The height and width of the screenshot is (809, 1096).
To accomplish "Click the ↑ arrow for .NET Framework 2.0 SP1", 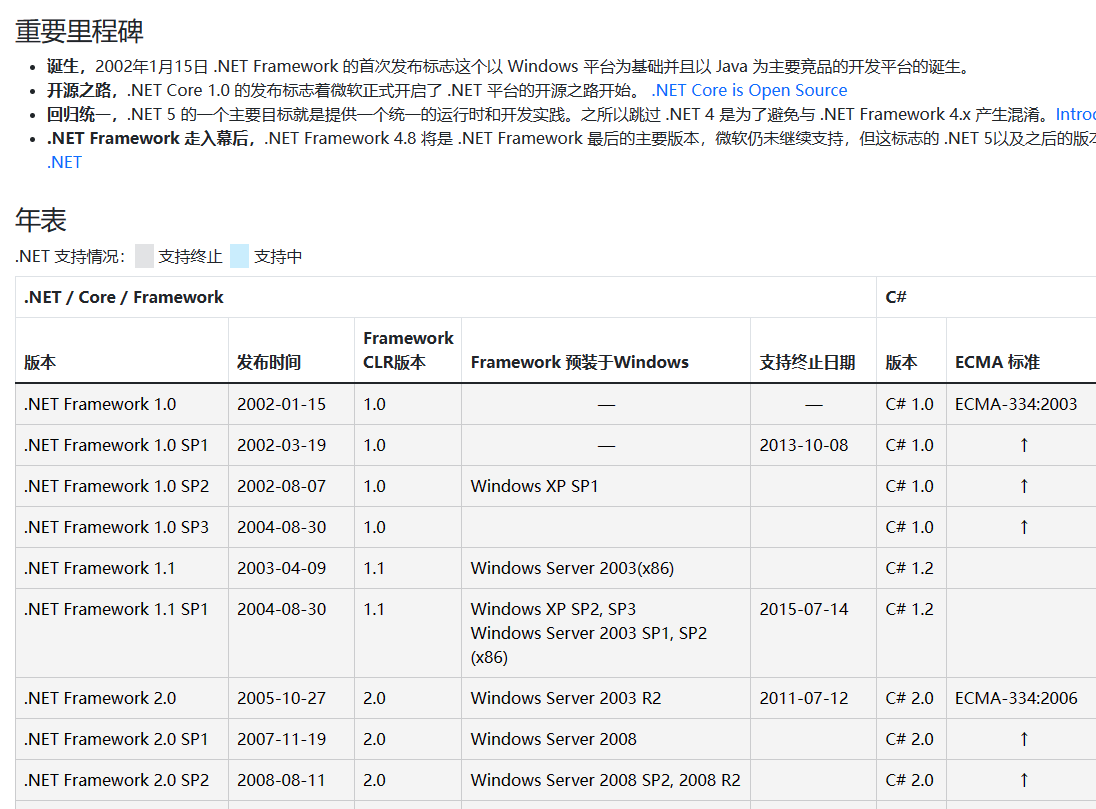I will point(1023,739).
